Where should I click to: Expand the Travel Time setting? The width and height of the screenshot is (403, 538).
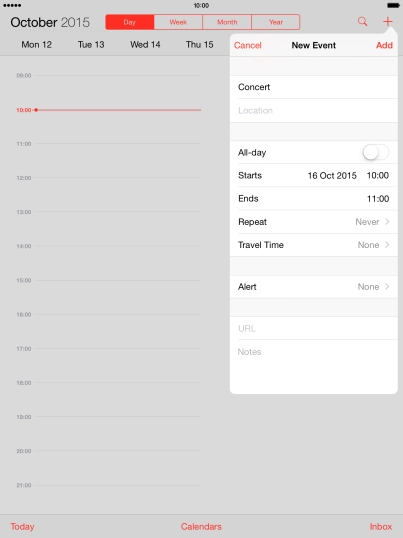(314, 245)
